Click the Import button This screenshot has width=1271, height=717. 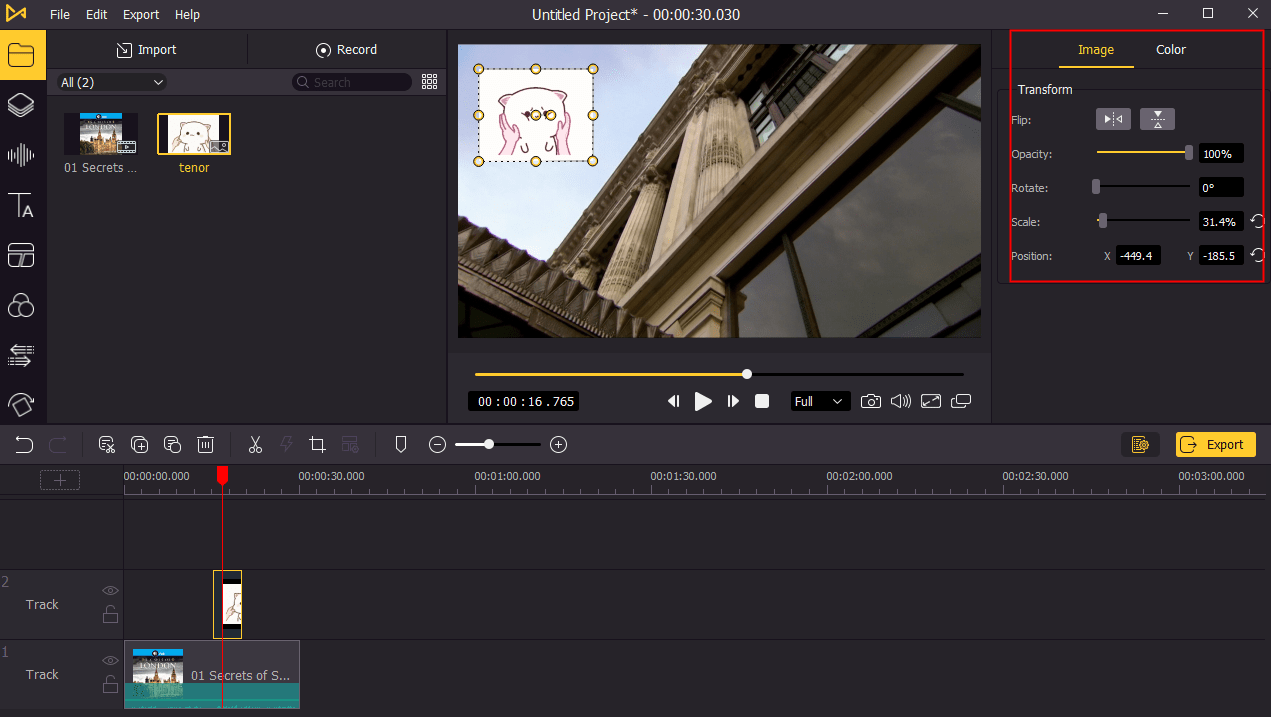coord(147,49)
